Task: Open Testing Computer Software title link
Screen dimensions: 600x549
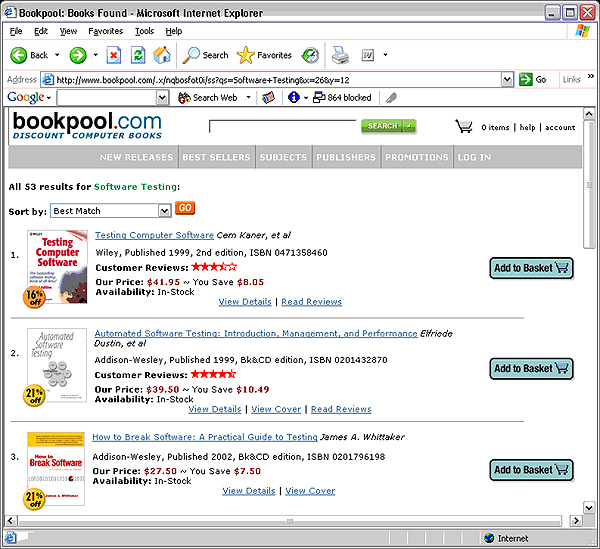Action: click(154, 235)
